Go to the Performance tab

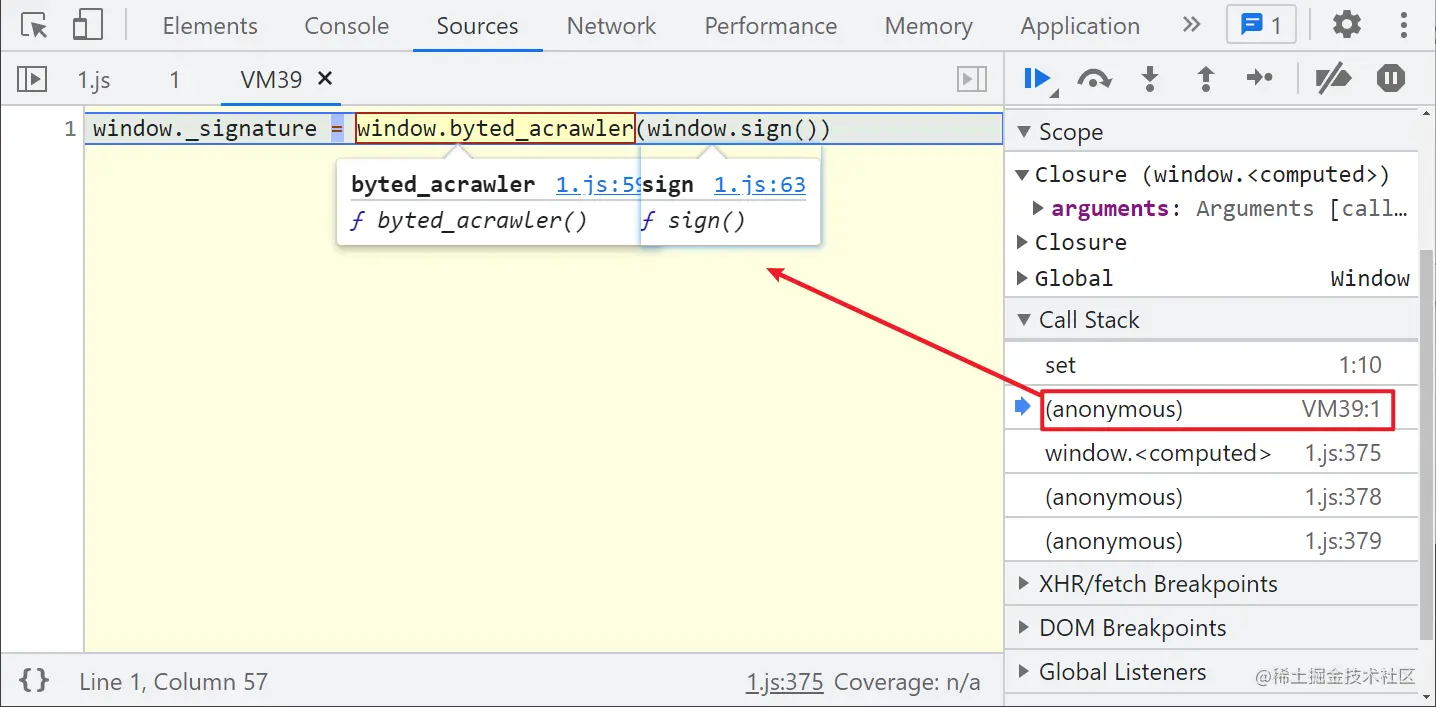pyautogui.click(x=770, y=26)
